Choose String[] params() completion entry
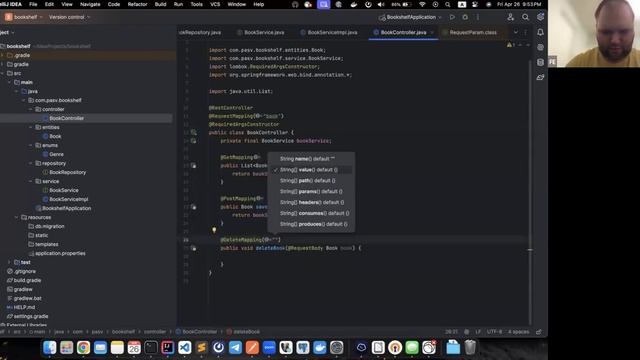 311,191
